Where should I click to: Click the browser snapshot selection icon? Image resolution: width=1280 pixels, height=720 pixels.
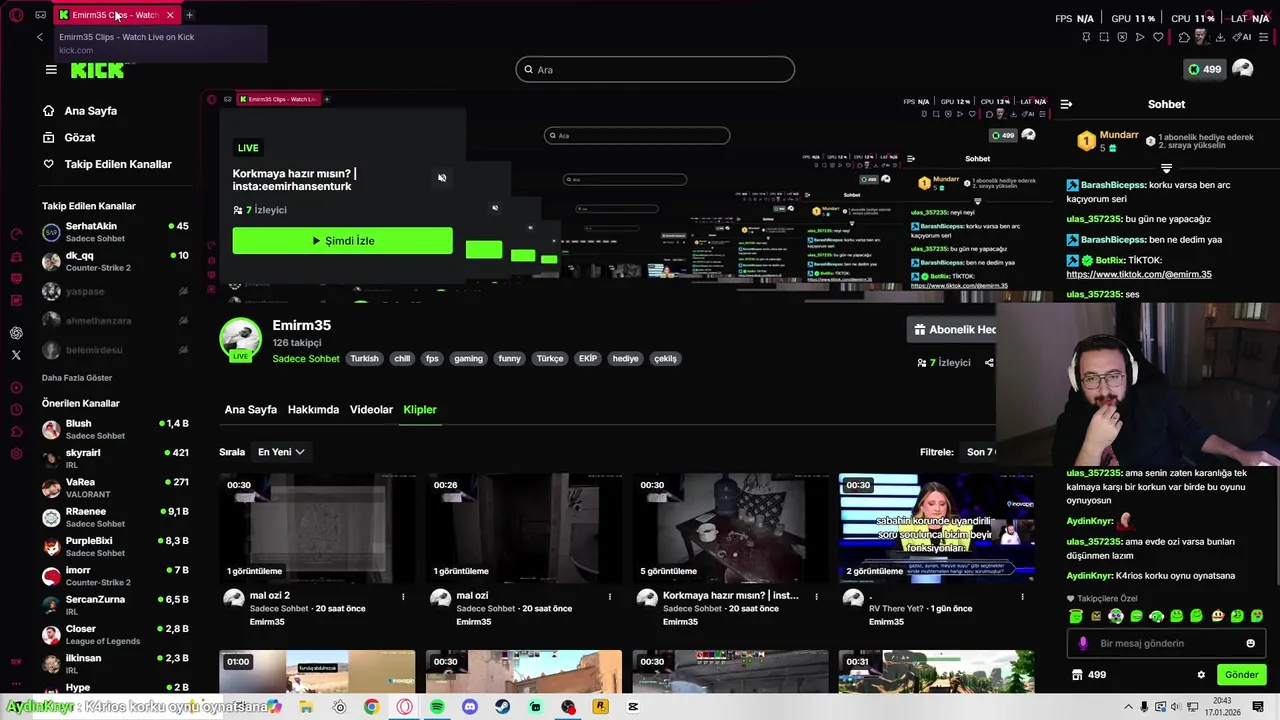click(x=1104, y=37)
